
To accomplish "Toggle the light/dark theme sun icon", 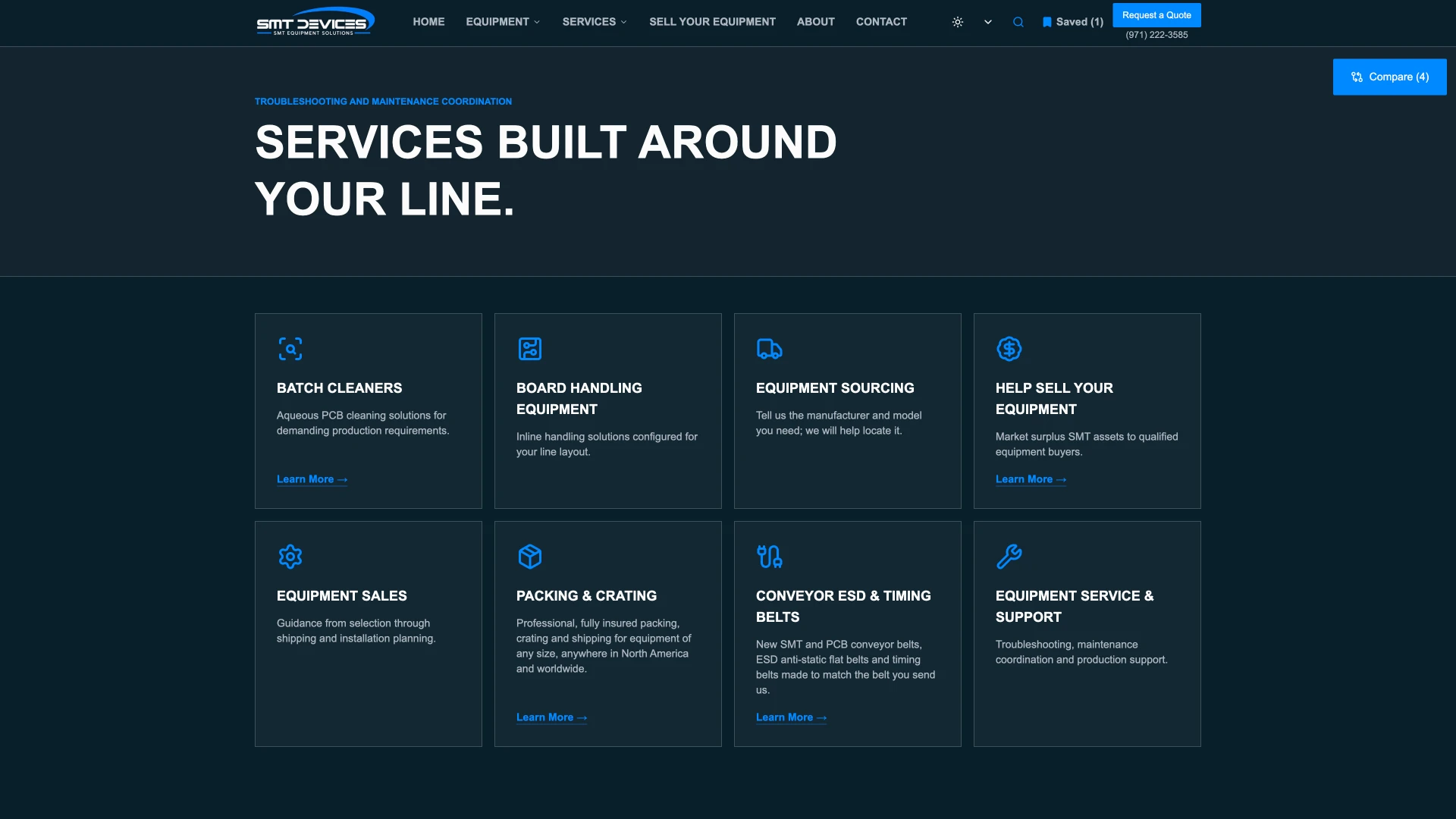I will coord(958,22).
